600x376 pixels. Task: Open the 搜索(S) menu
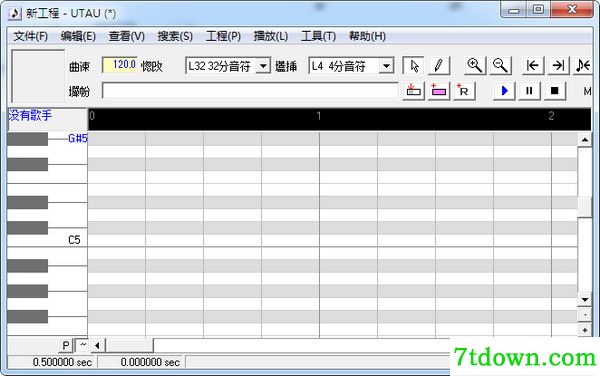[175, 36]
